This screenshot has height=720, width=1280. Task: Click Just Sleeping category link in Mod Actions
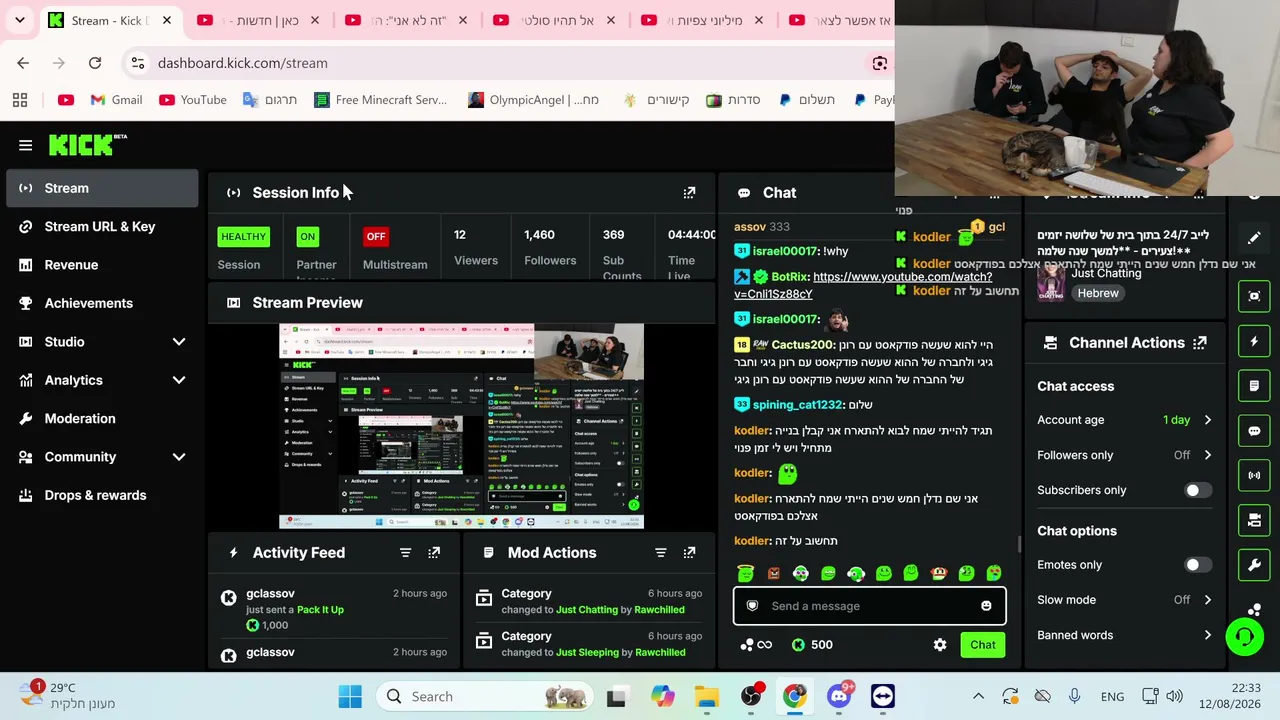pos(587,652)
